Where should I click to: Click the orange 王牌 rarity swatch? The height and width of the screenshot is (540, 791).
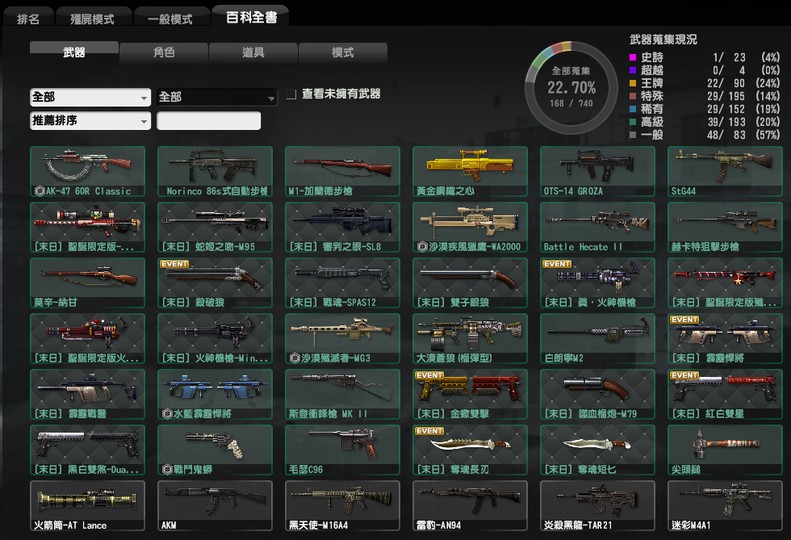[x=633, y=83]
